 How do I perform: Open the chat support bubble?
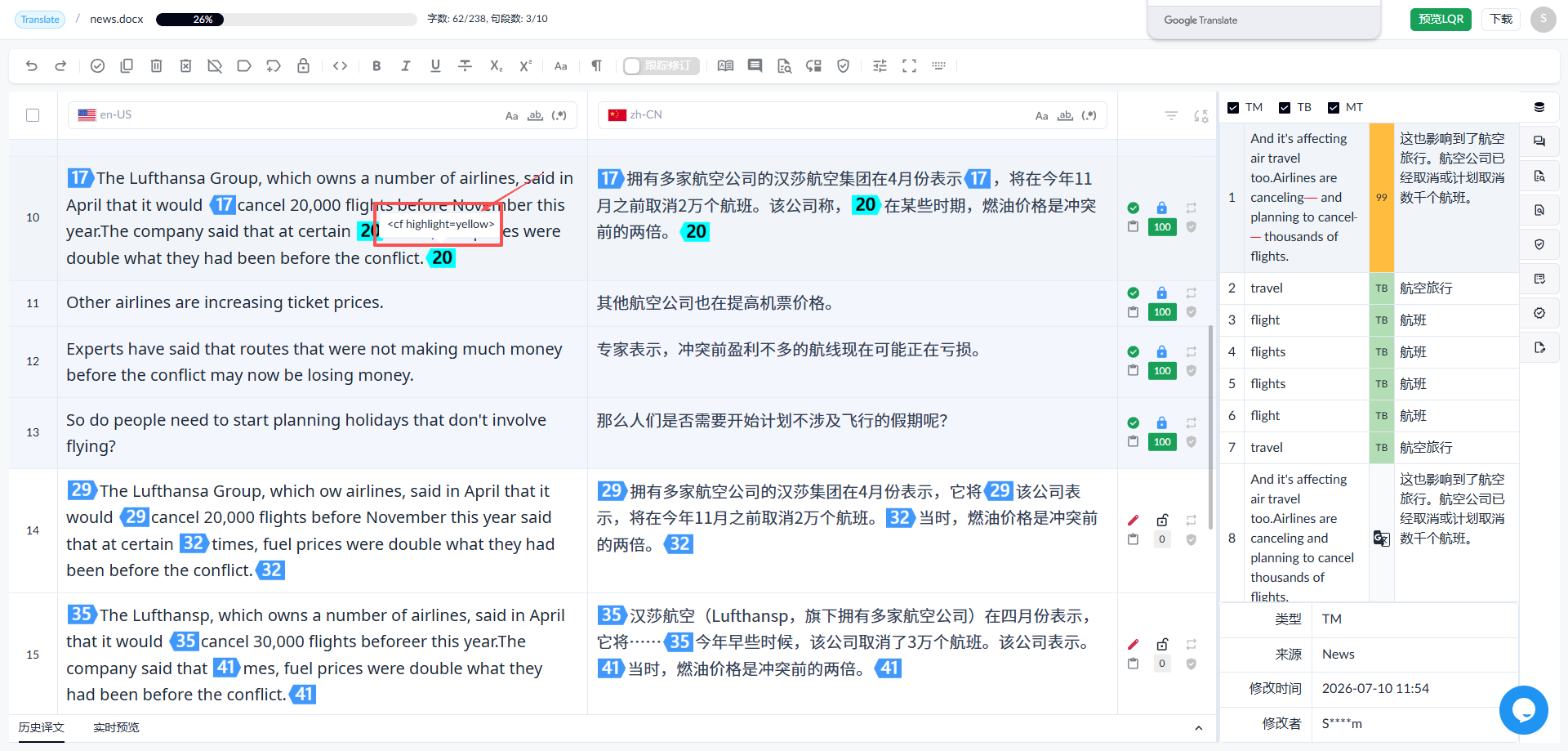click(x=1523, y=710)
